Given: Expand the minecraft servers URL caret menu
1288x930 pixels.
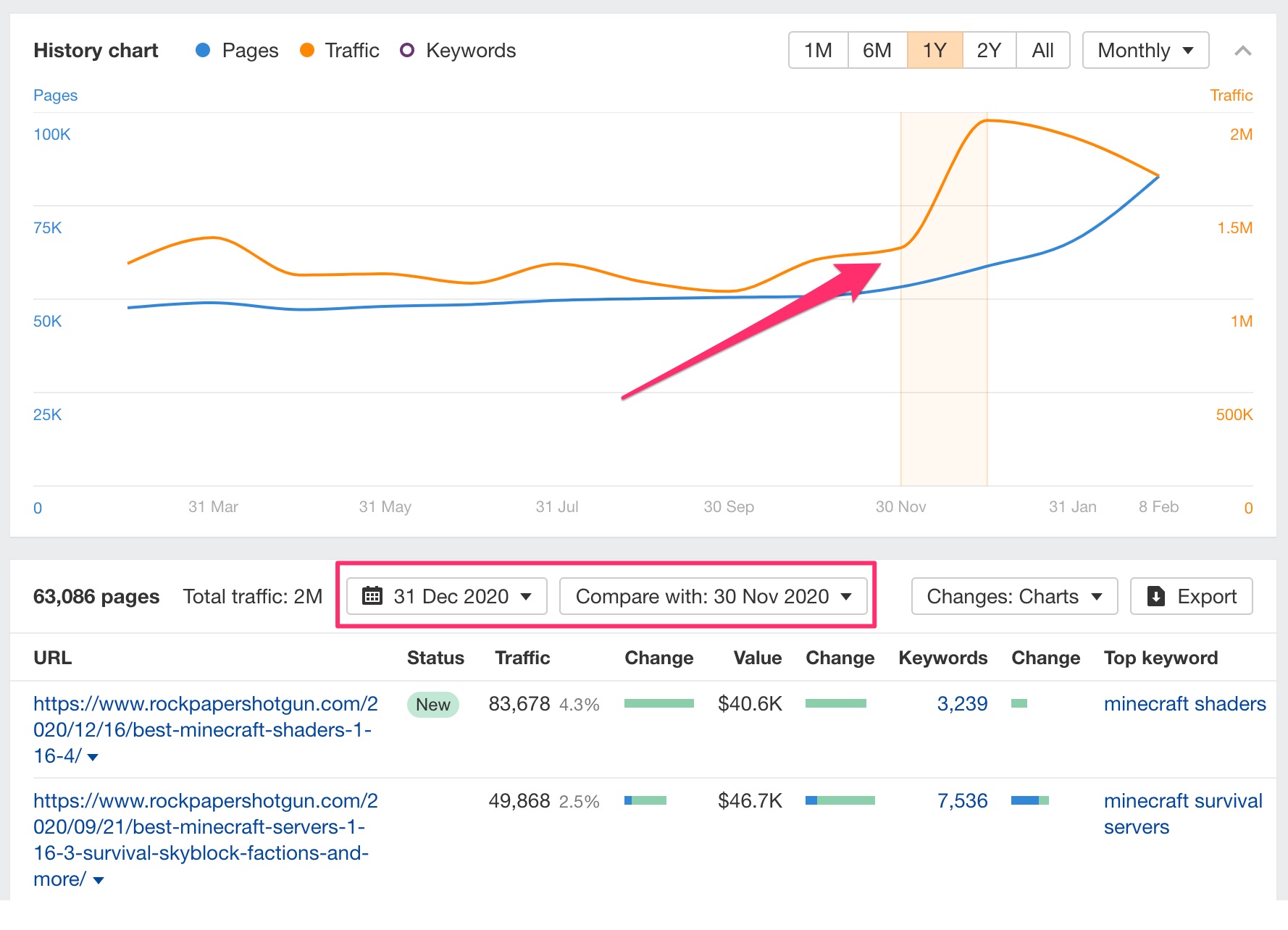Looking at the screenshot, I should 99,881.
